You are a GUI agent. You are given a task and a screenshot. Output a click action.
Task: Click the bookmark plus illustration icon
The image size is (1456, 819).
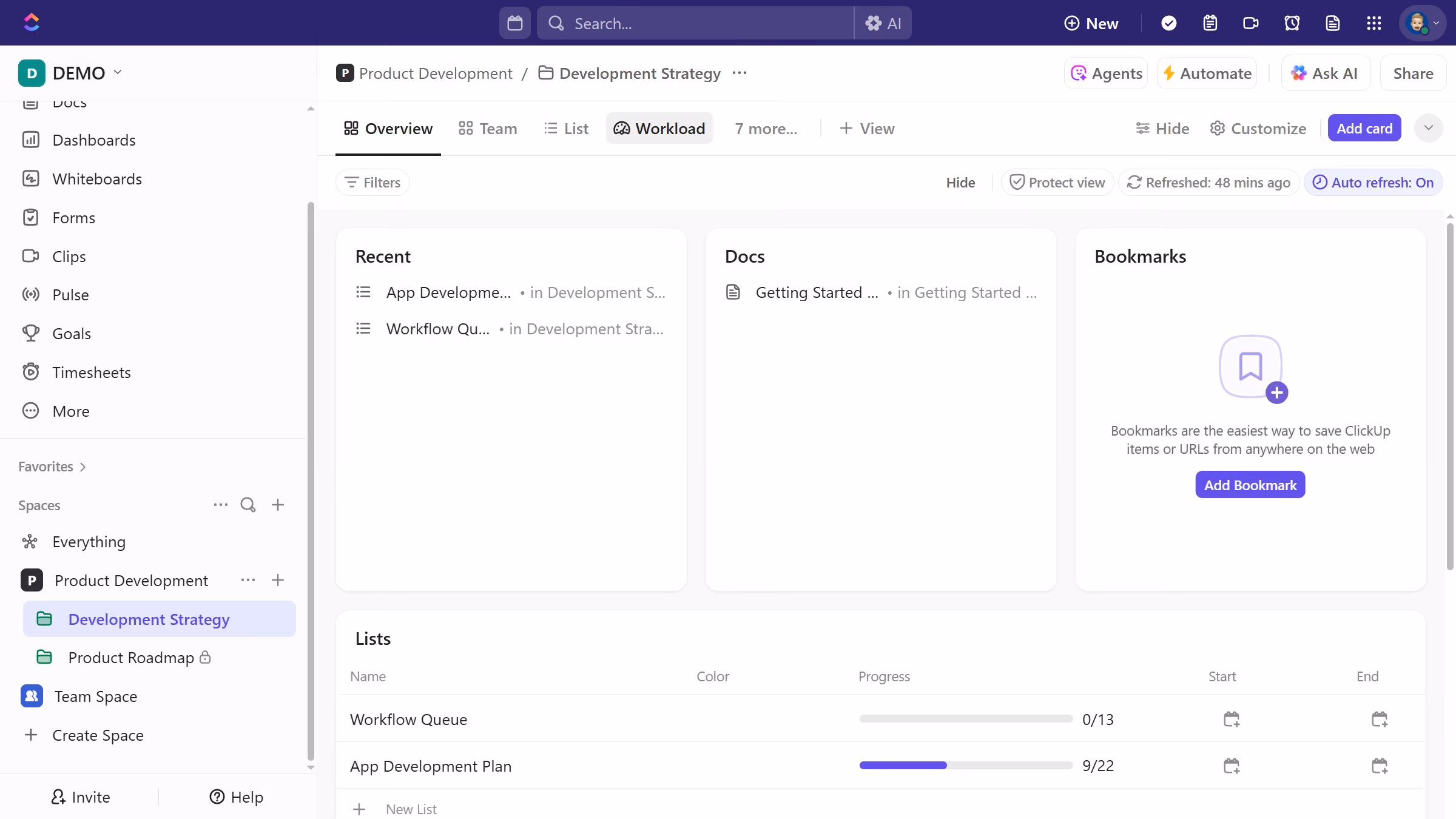click(1252, 368)
